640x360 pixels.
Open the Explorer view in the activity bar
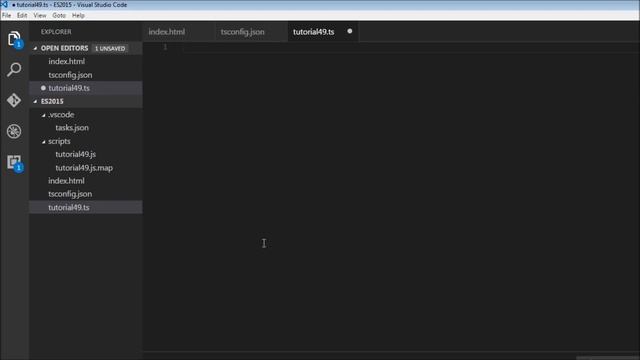pyautogui.click(x=14, y=39)
